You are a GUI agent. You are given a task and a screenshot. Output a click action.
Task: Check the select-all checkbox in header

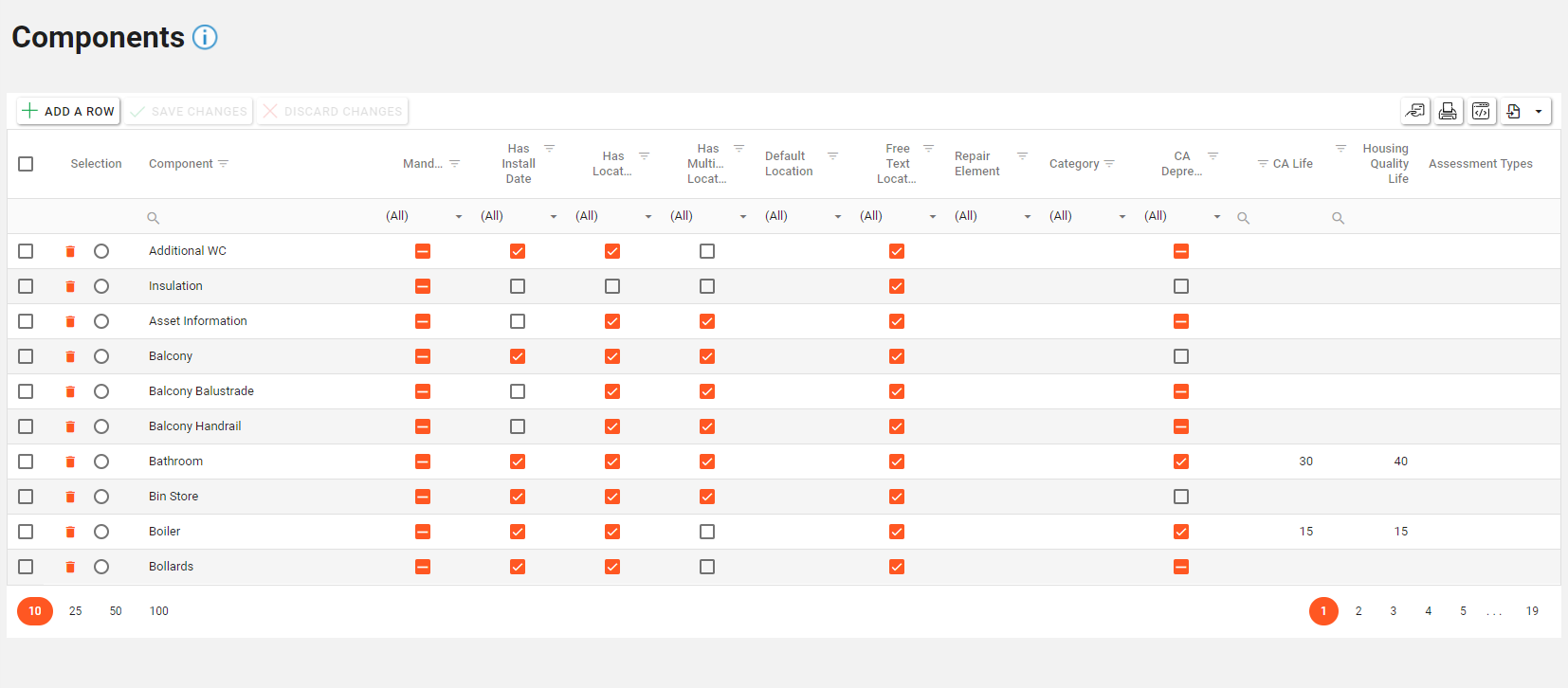[26, 164]
